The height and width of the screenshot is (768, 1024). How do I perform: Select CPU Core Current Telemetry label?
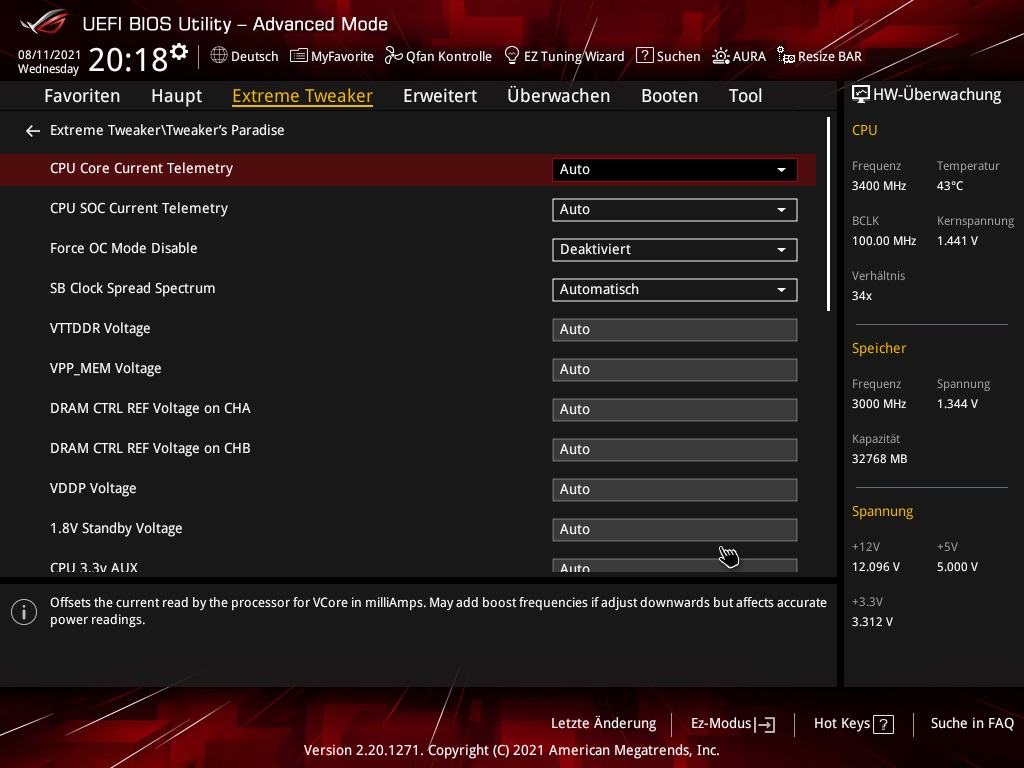141,168
